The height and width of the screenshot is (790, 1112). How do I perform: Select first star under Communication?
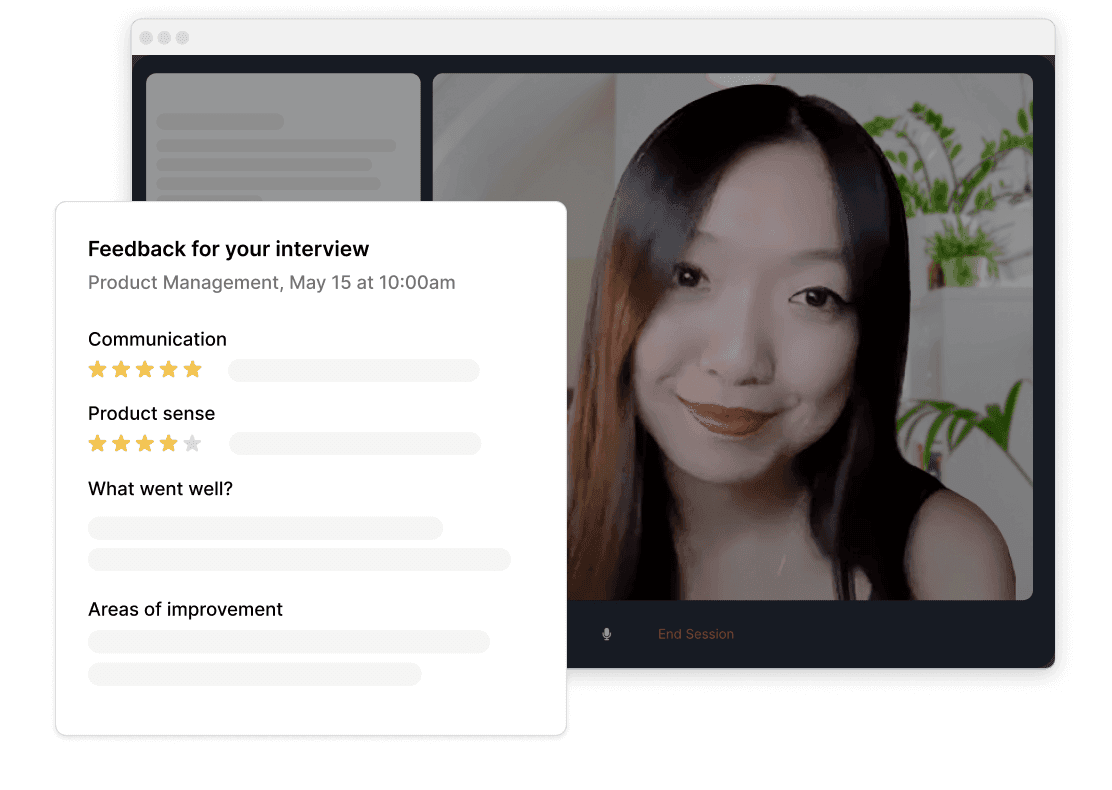(98, 369)
